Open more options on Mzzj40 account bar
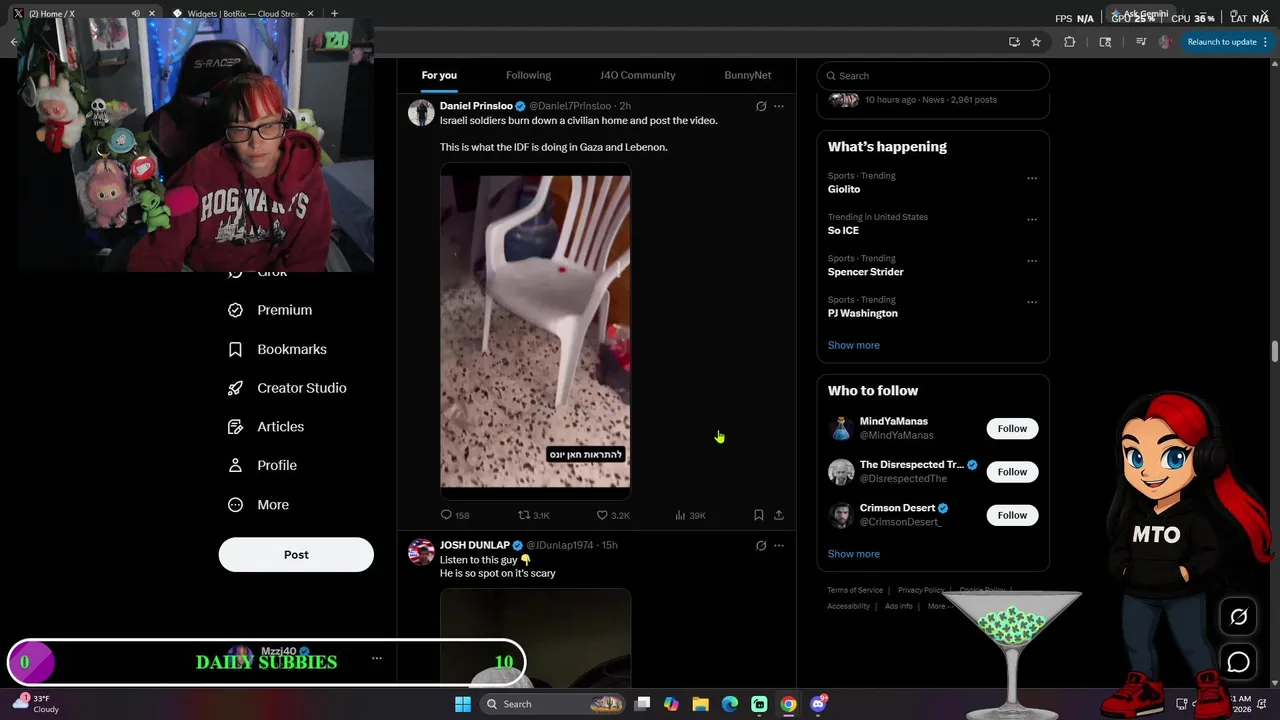This screenshot has height=720, width=1280. pyautogui.click(x=376, y=658)
